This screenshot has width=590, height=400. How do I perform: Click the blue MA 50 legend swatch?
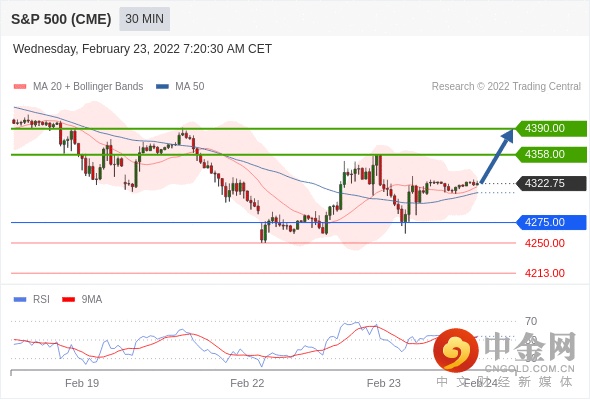163,87
